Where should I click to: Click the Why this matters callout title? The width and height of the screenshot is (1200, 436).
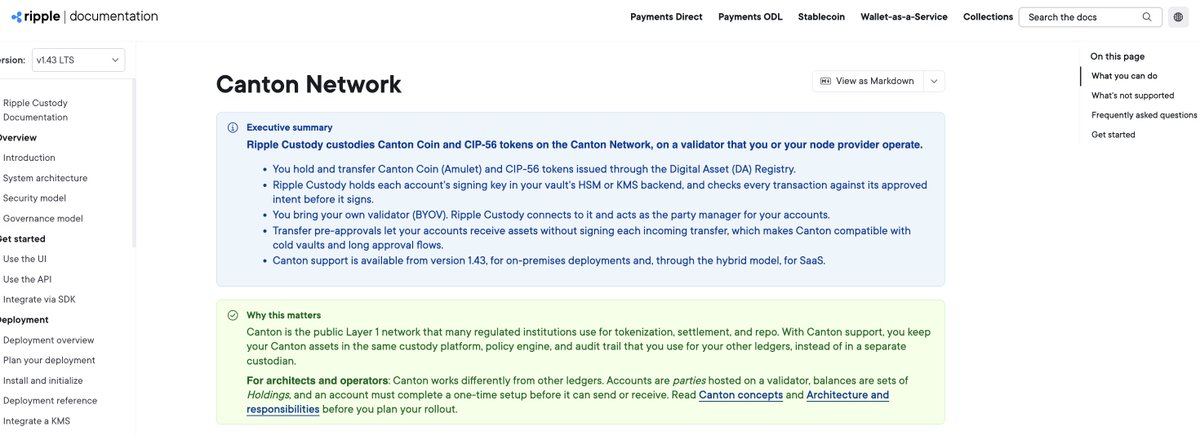pos(284,315)
